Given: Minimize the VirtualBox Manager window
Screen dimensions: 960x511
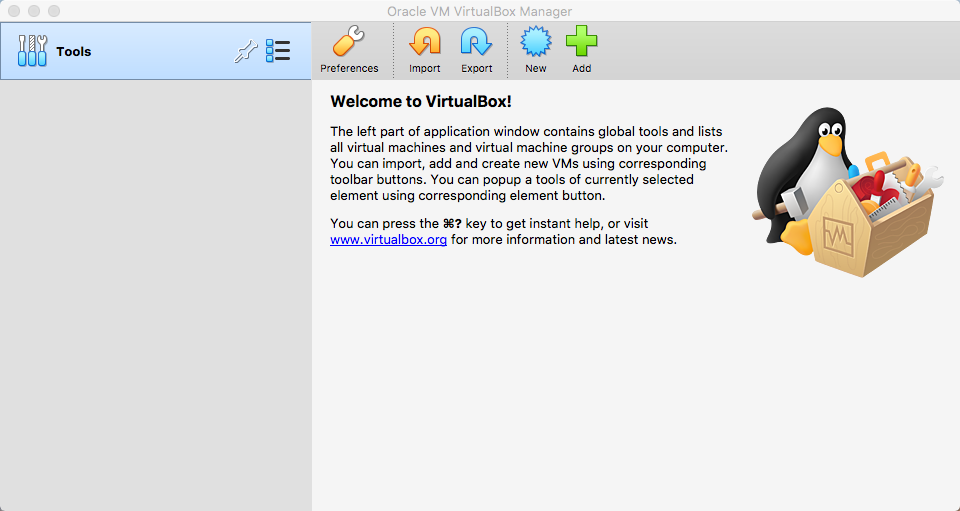Looking at the screenshot, I should click(x=34, y=11).
